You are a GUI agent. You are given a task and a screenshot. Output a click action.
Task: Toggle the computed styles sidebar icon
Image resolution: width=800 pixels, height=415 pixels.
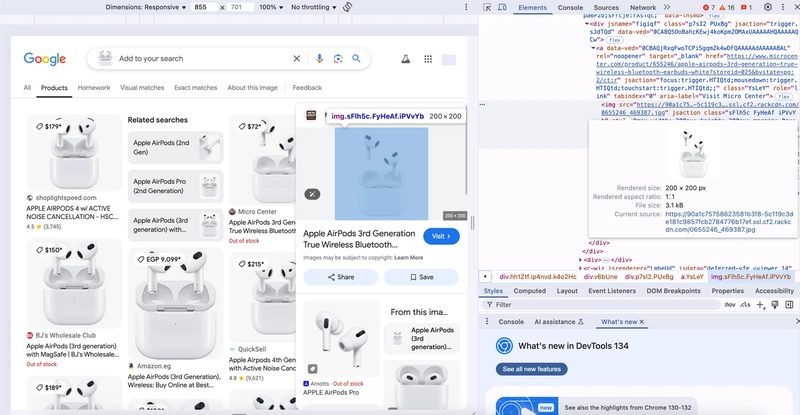coord(789,305)
